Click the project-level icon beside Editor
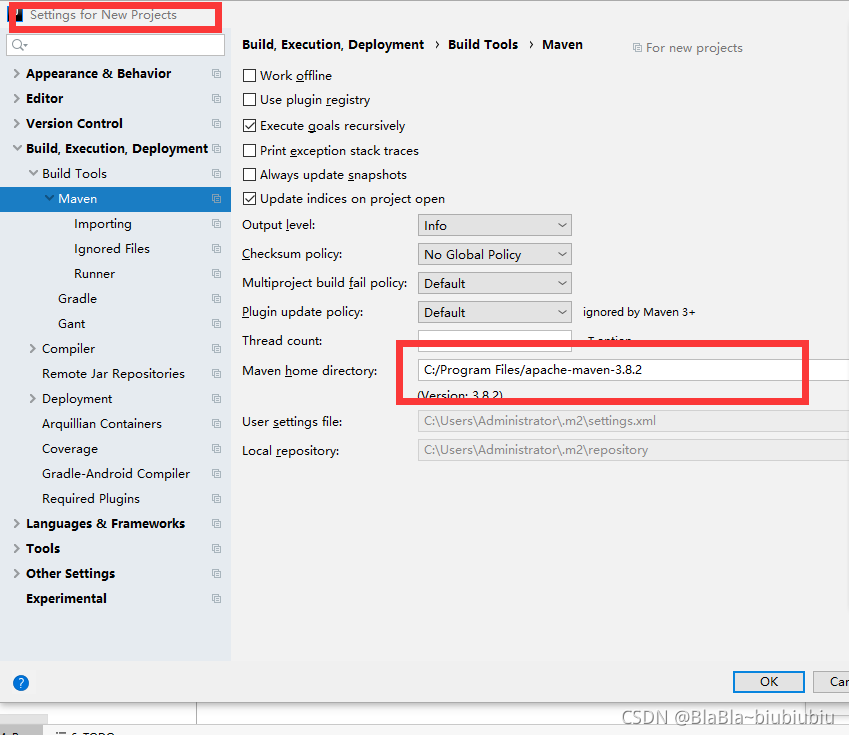The image size is (849, 735). pos(217,99)
